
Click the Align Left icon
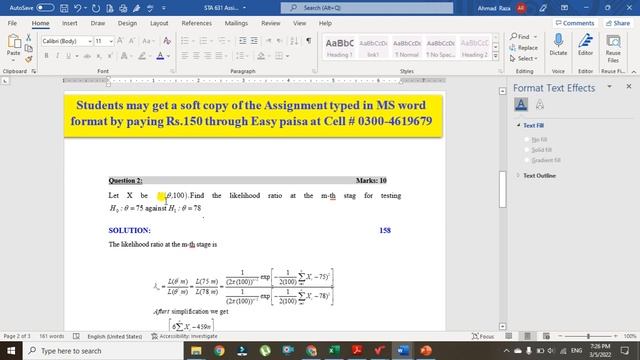coord(185,56)
